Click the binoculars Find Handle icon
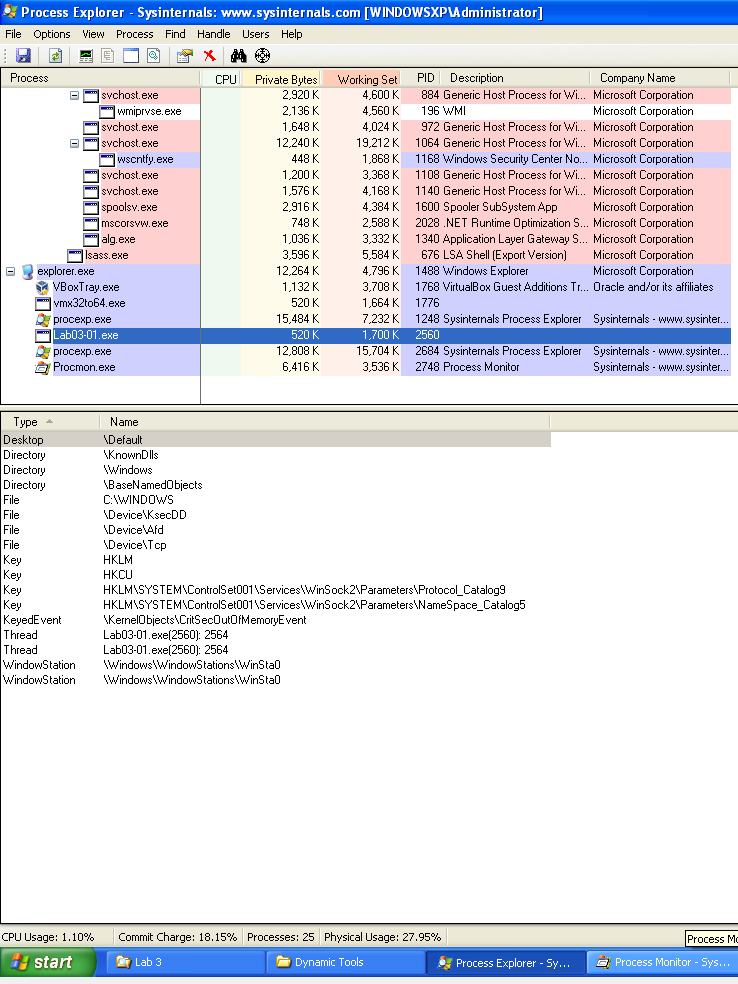The width and height of the screenshot is (738, 984). click(x=238, y=56)
